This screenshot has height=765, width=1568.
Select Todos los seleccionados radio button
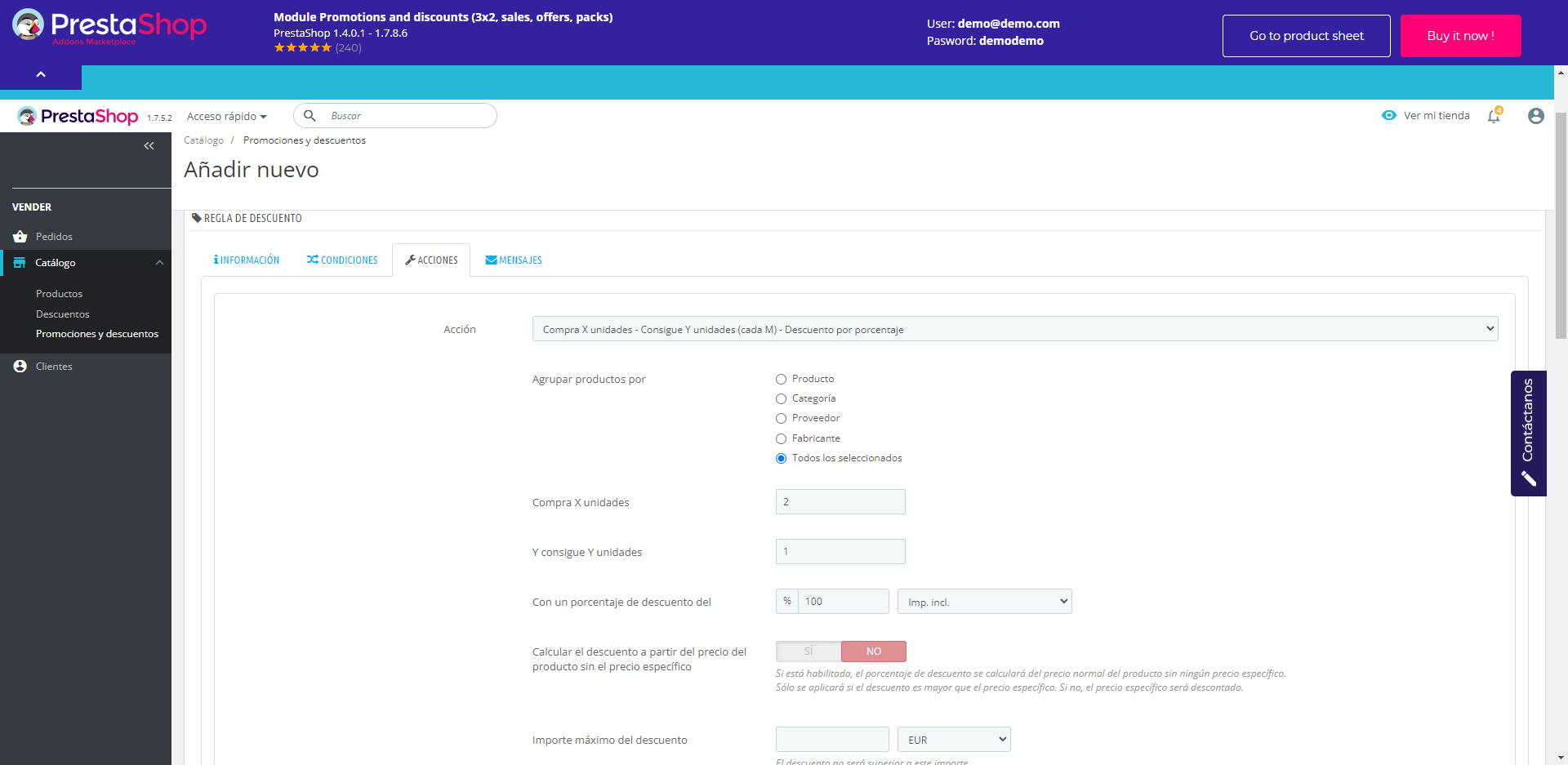(x=781, y=459)
